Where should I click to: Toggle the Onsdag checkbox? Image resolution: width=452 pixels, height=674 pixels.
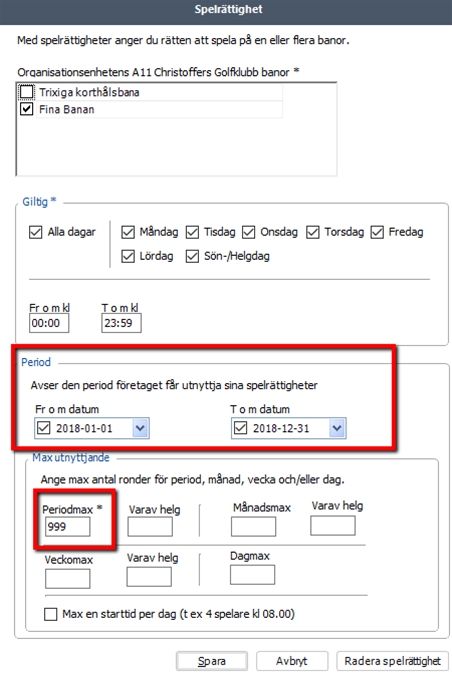click(x=248, y=232)
